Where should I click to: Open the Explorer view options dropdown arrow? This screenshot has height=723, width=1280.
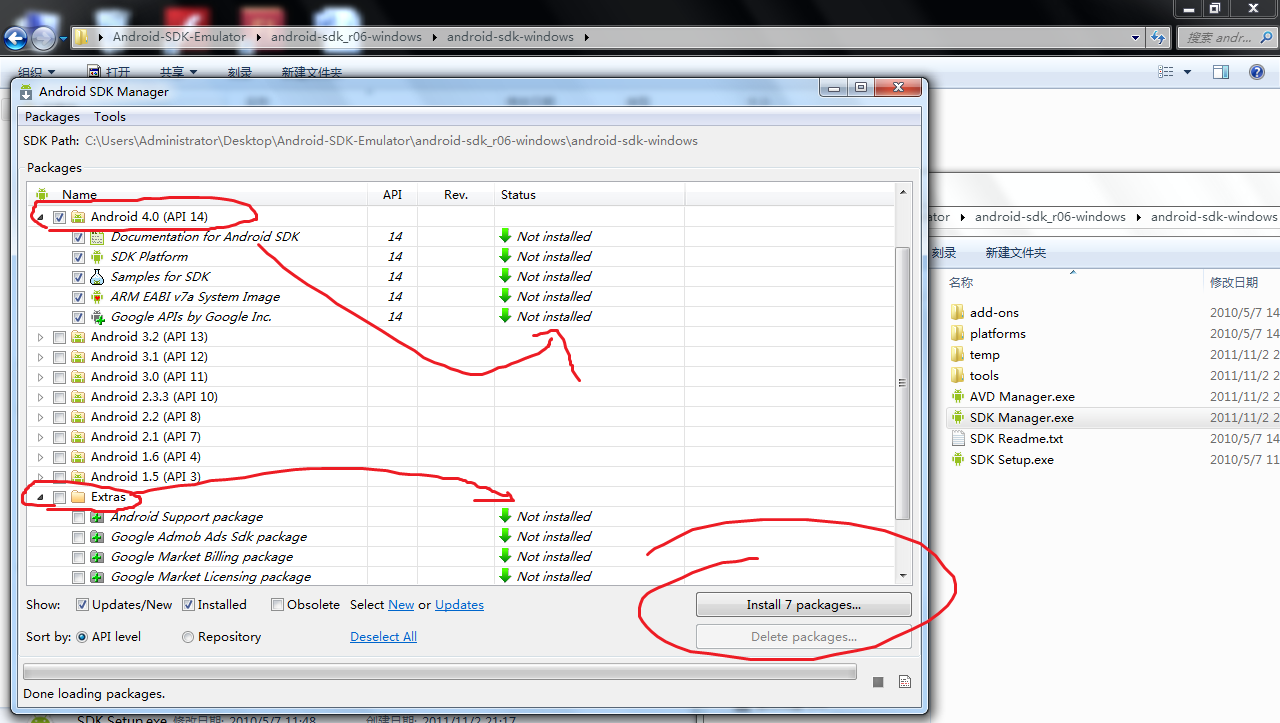pos(1188,72)
